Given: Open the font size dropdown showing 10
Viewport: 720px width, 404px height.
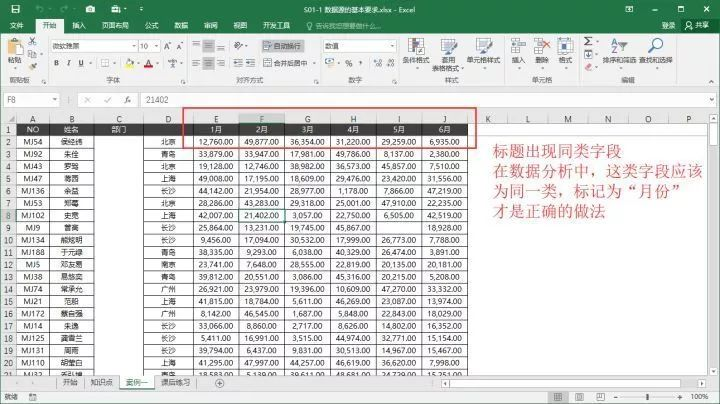Looking at the screenshot, I should pyautogui.click(x=157, y=46).
